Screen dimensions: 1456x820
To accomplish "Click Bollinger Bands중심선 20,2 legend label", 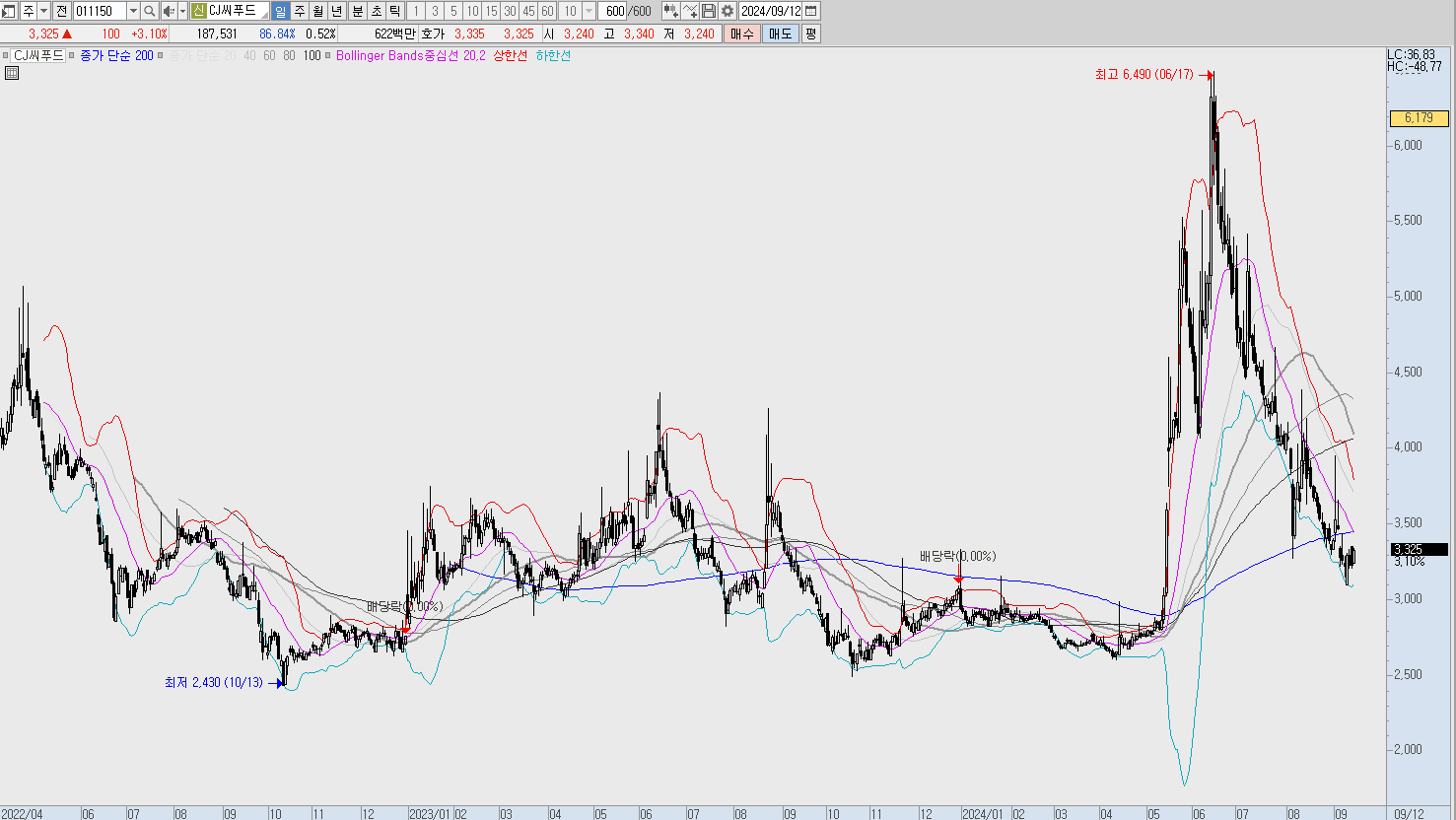I will click(410, 55).
